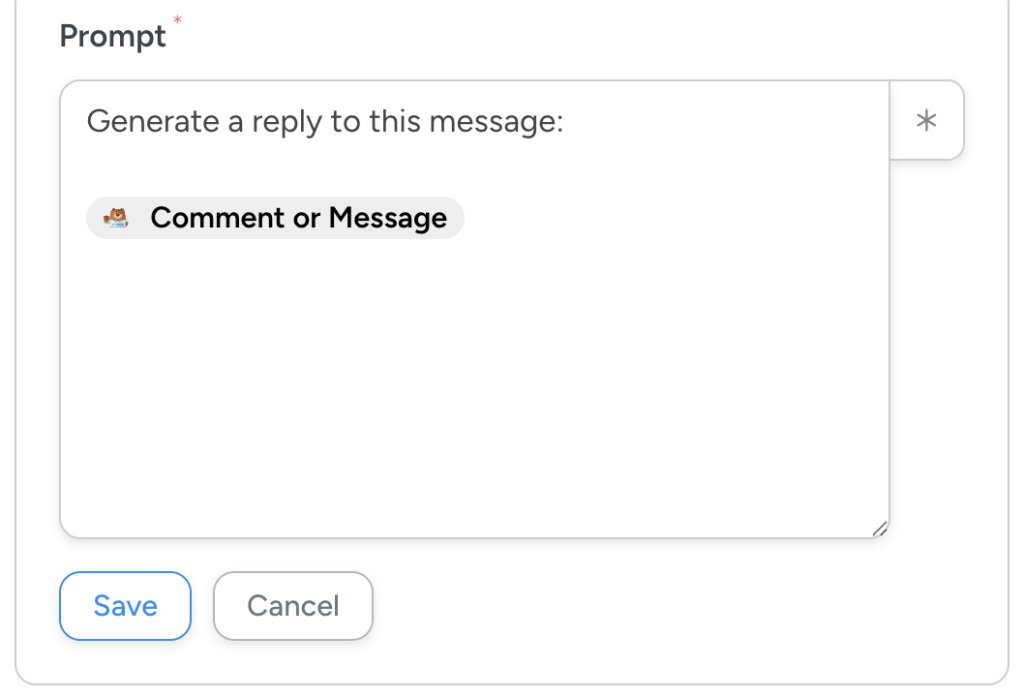The height and width of the screenshot is (697, 1024).
Task: Save the prompt configuration
Action: pyautogui.click(x=124, y=606)
